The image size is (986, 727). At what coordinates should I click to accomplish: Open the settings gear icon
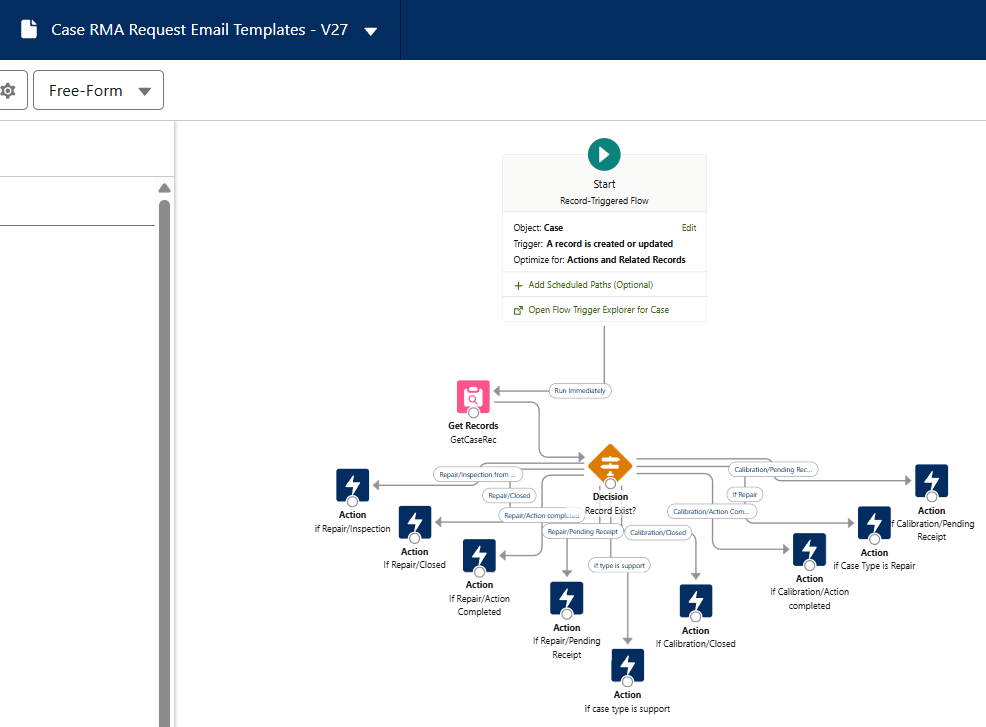8,90
